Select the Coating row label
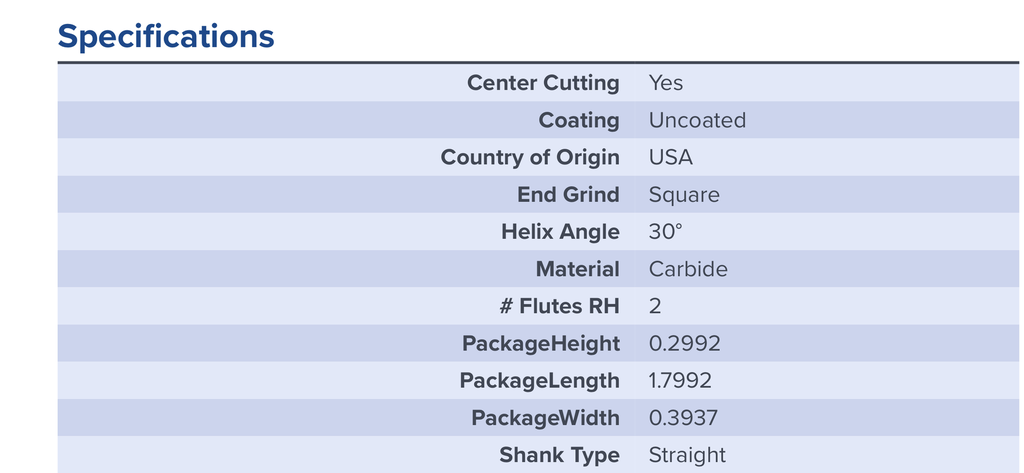The width and height of the screenshot is (1024, 473). [x=579, y=120]
